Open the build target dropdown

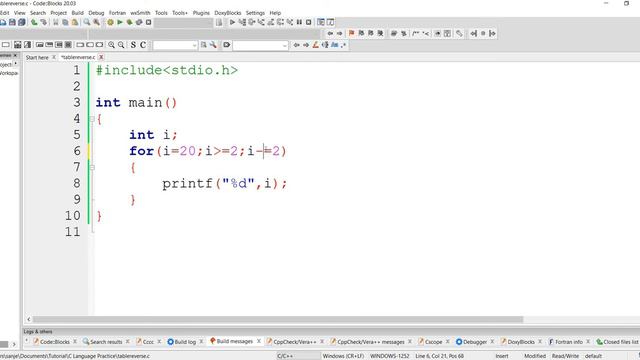pyautogui.click(x=184, y=22)
